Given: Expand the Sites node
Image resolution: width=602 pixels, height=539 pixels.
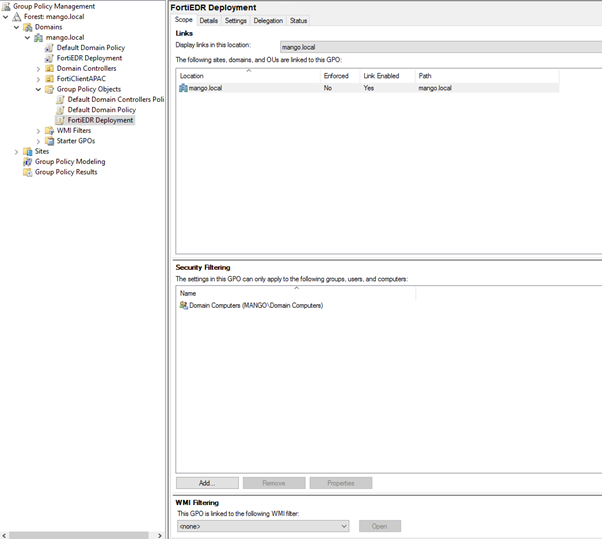Looking at the screenshot, I should (17, 152).
